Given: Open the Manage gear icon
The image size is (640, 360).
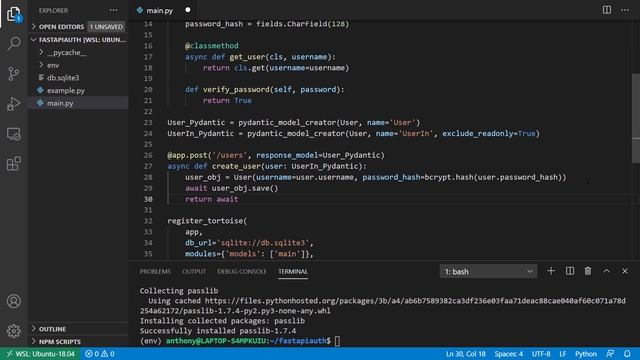Looking at the screenshot, I should pos(13,331).
